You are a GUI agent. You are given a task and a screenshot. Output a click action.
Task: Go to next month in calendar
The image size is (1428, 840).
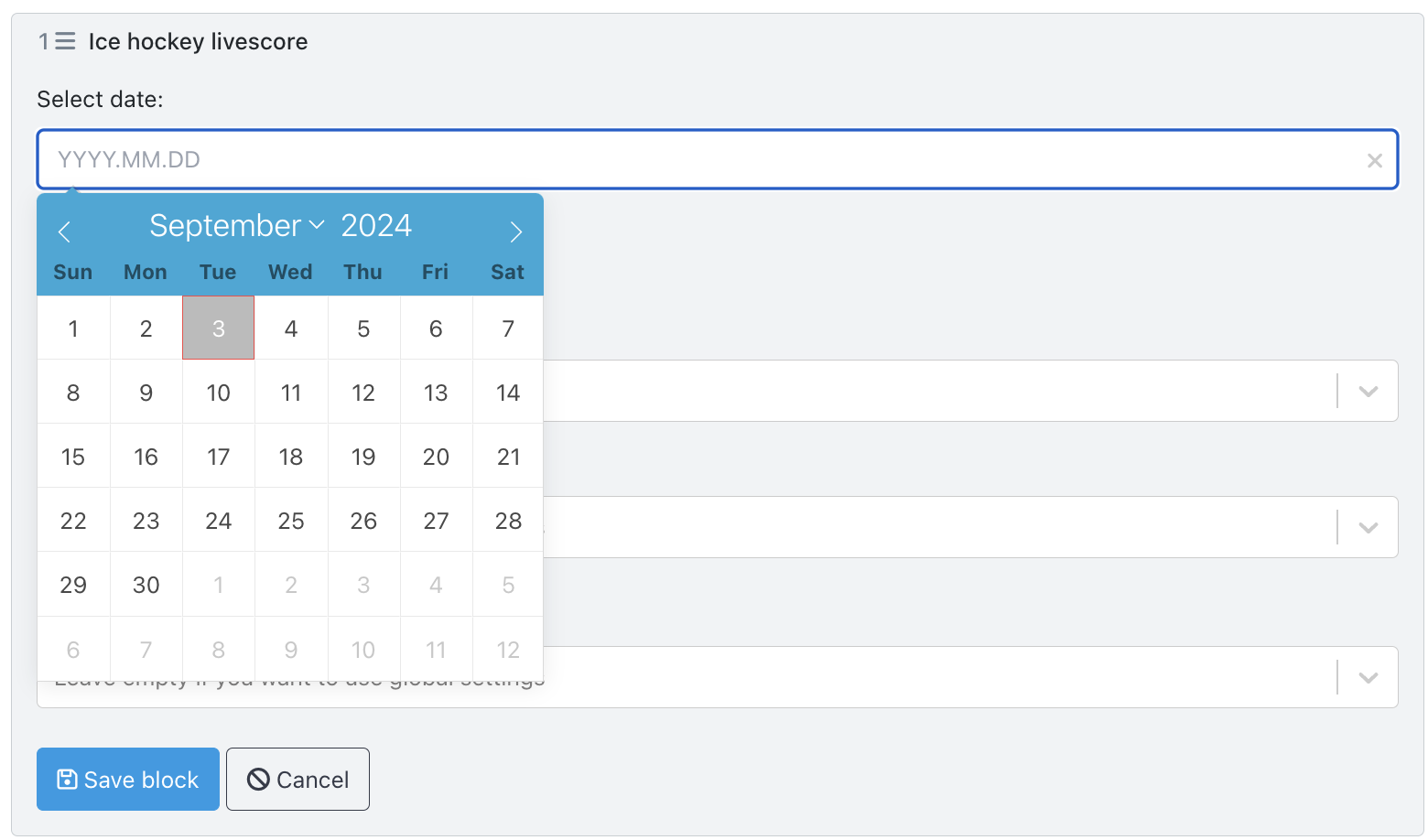(516, 232)
